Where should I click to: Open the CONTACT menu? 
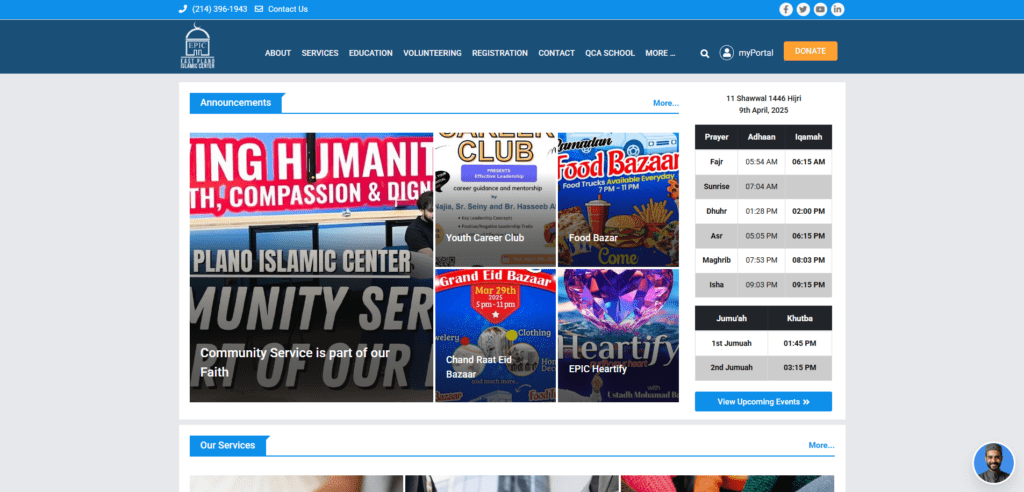(x=556, y=53)
